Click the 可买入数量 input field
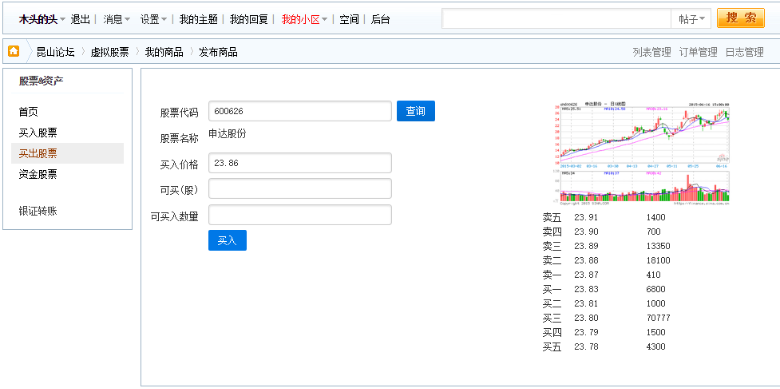The width and height of the screenshot is (780, 389). point(300,214)
